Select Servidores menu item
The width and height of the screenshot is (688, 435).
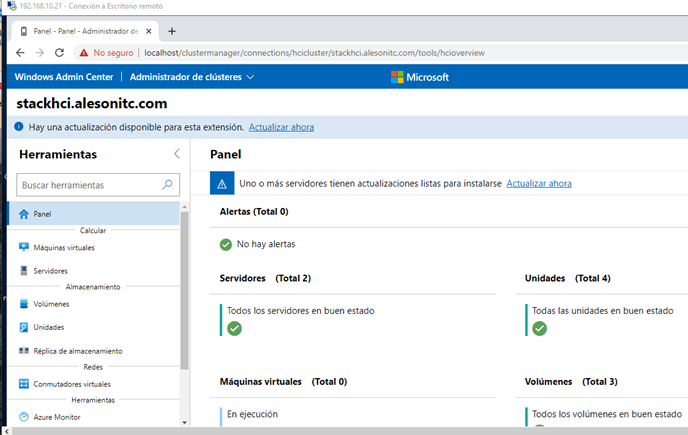tap(94, 271)
